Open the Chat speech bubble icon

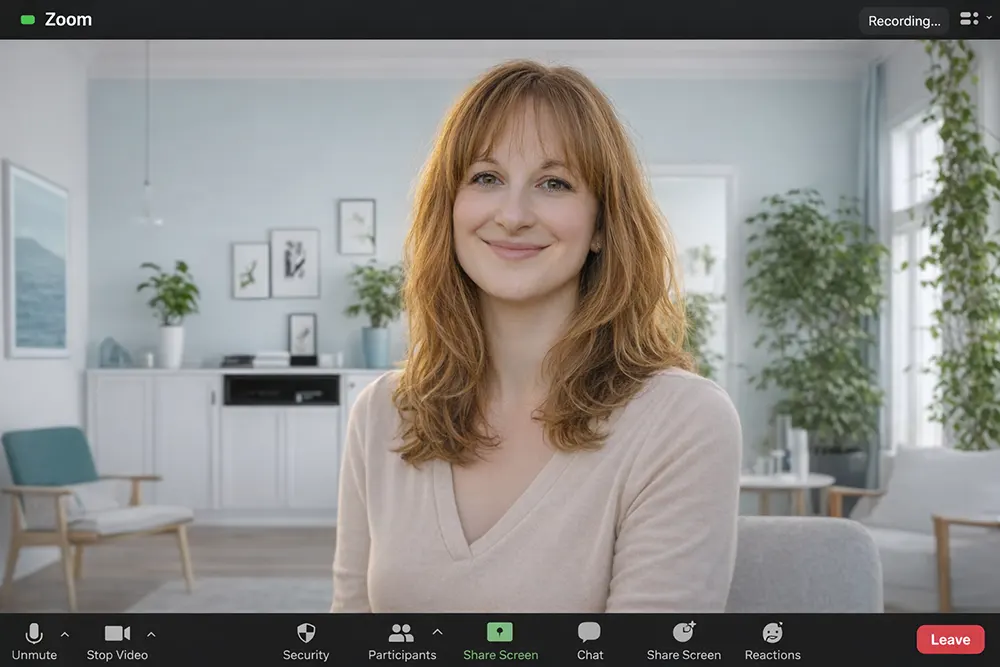(x=590, y=632)
